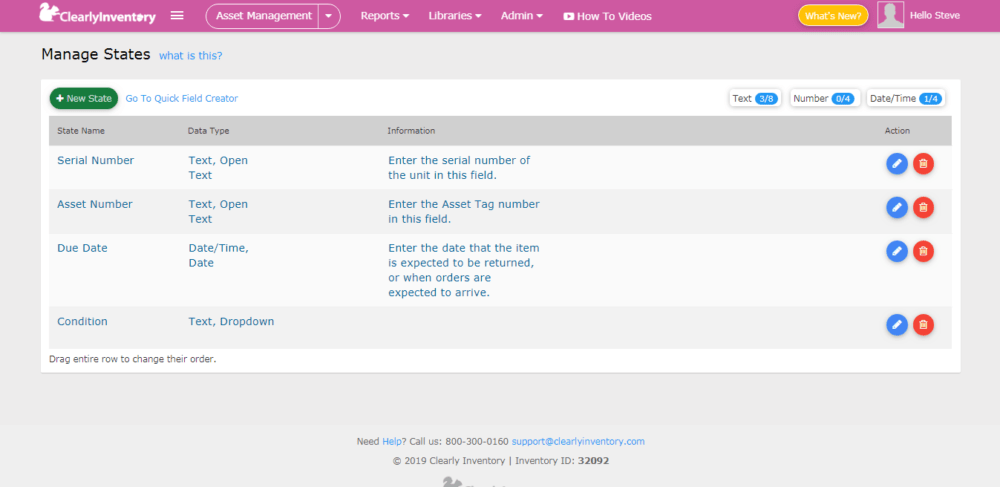Click the Manage States page title
This screenshot has width=1000, height=487.
(x=96, y=54)
